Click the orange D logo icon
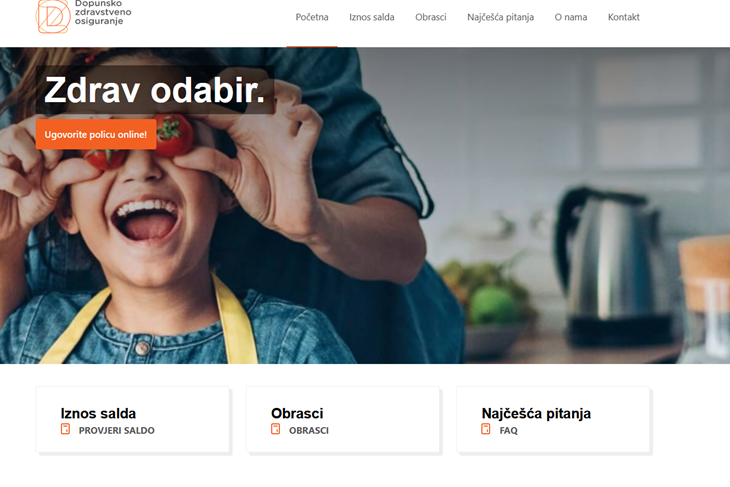Image resolution: width=730 pixels, height=487 pixels. (x=53, y=17)
